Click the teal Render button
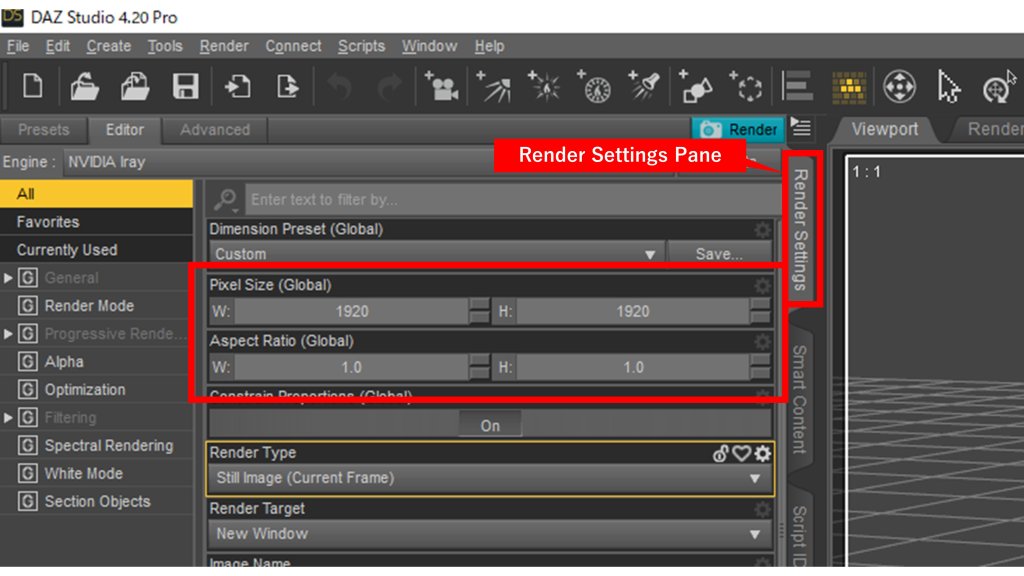 738,129
